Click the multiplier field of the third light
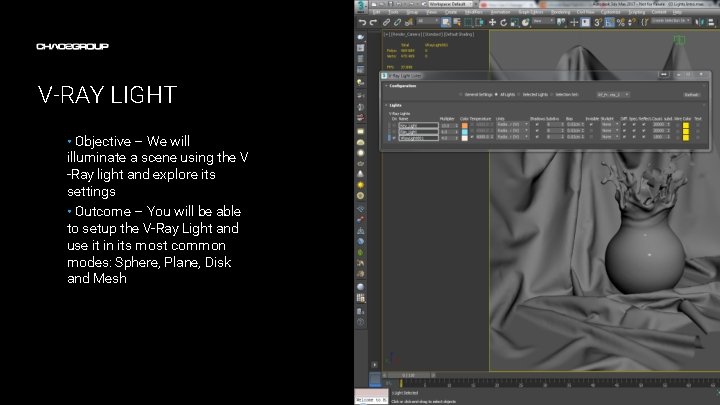This screenshot has height=405, width=720. point(450,137)
